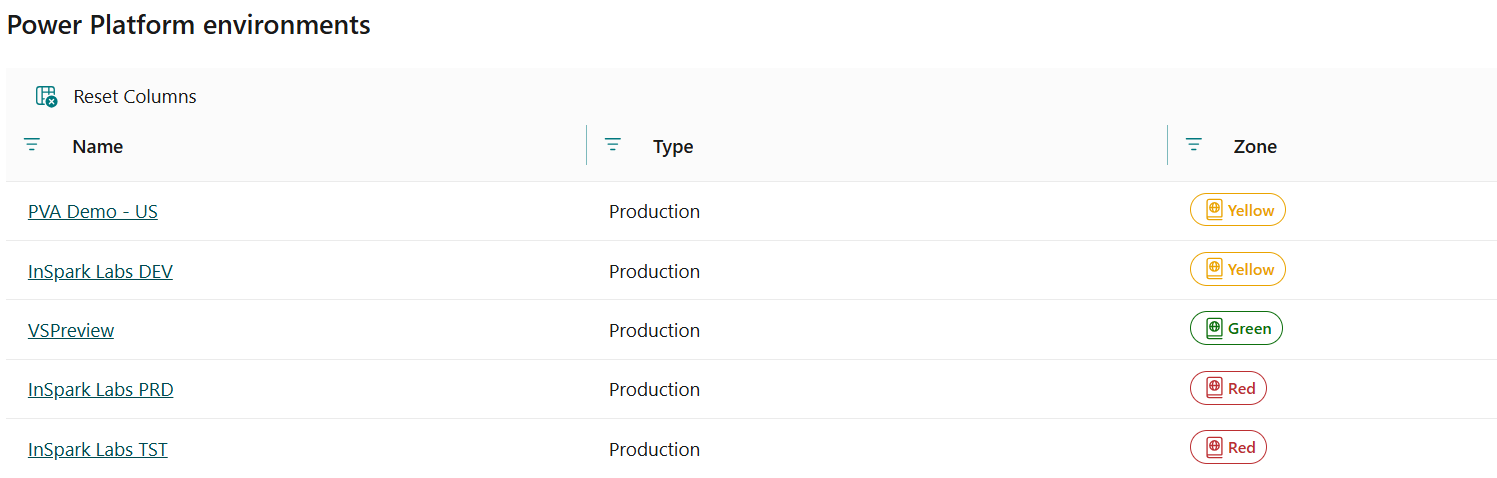Open the InSpark Labs PRD environment link

(101, 389)
